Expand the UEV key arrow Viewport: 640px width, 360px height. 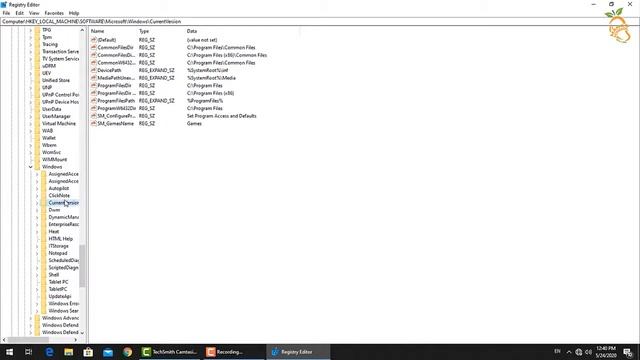(31, 73)
